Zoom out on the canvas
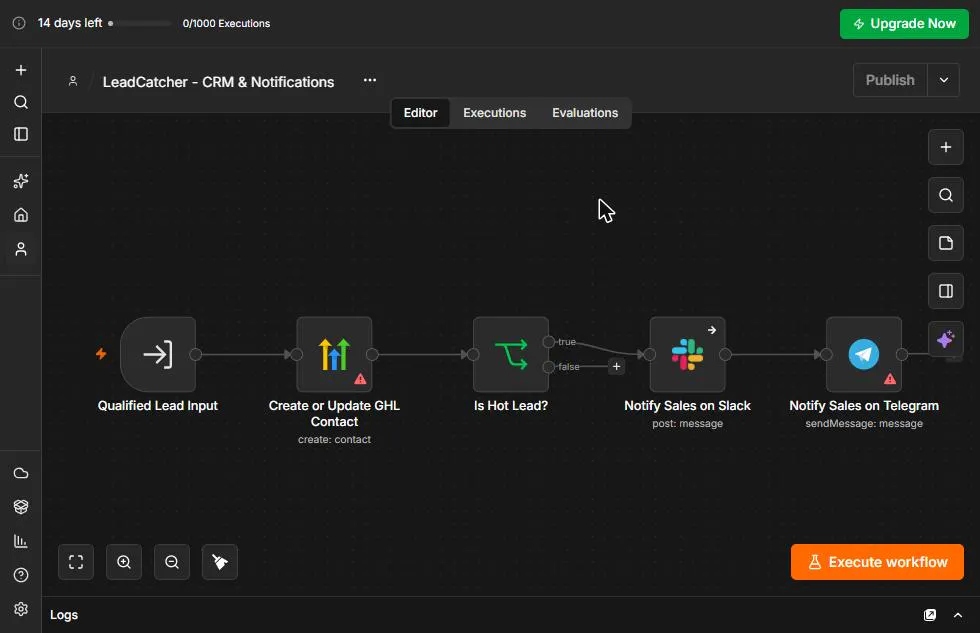Screen dimensions: 980x633 pyautogui.click(x=172, y=562)
